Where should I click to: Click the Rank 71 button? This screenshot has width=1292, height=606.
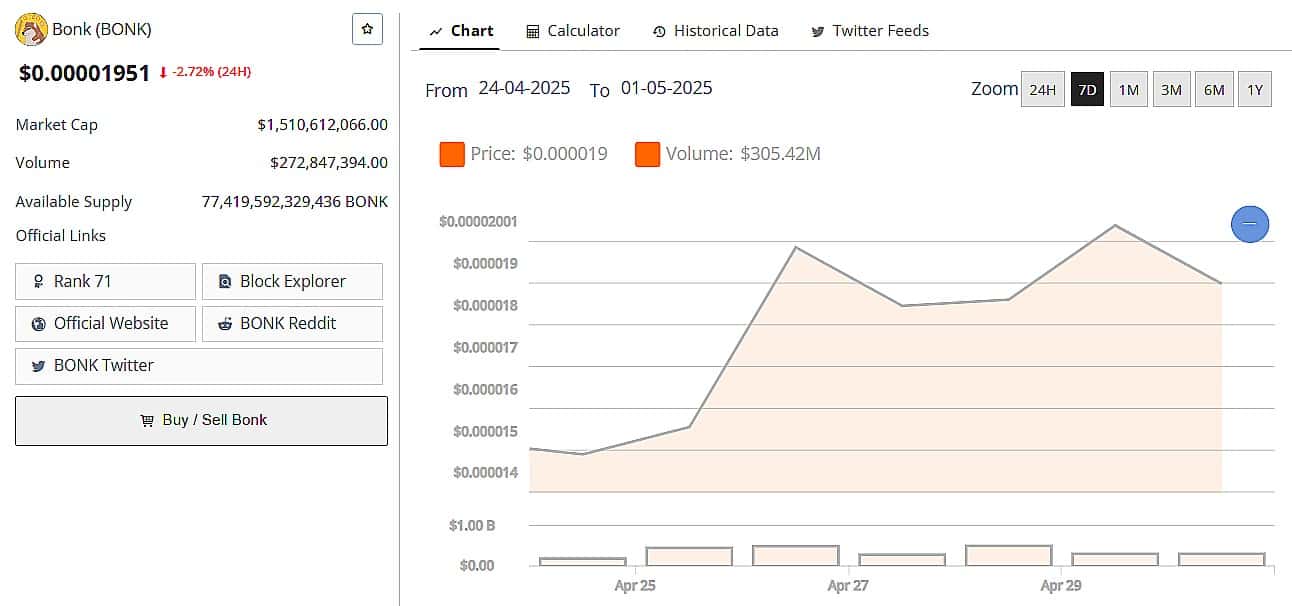coord(105,281)
